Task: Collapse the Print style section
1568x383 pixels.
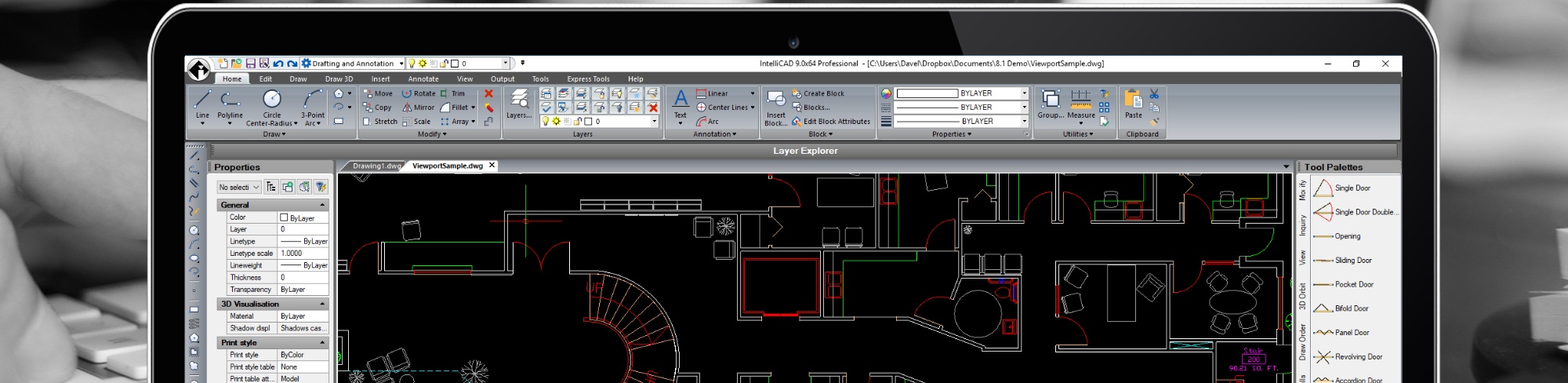Action: (322, 343)
